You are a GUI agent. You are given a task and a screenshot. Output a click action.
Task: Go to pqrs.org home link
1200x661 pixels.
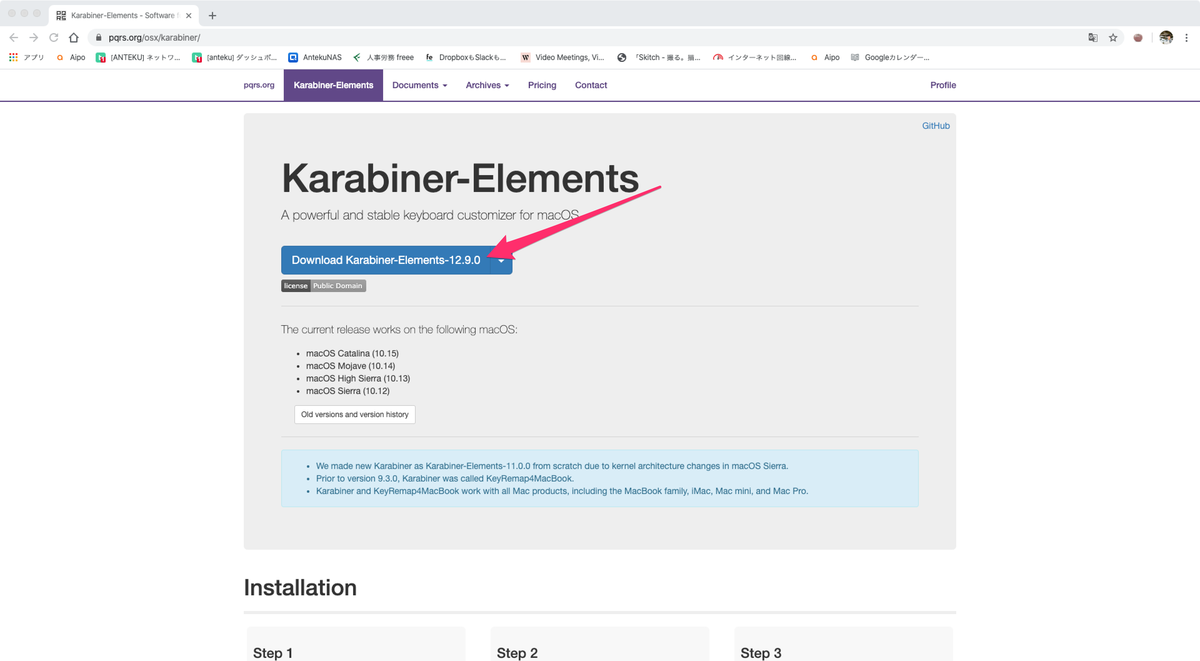[x=259, y=85]
